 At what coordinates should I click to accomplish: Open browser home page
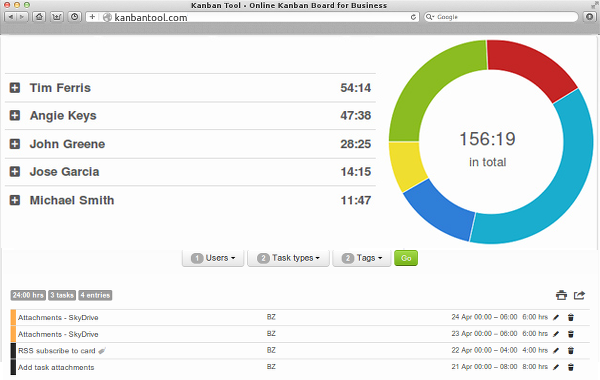pyautogui.click(x=39, y=17)
